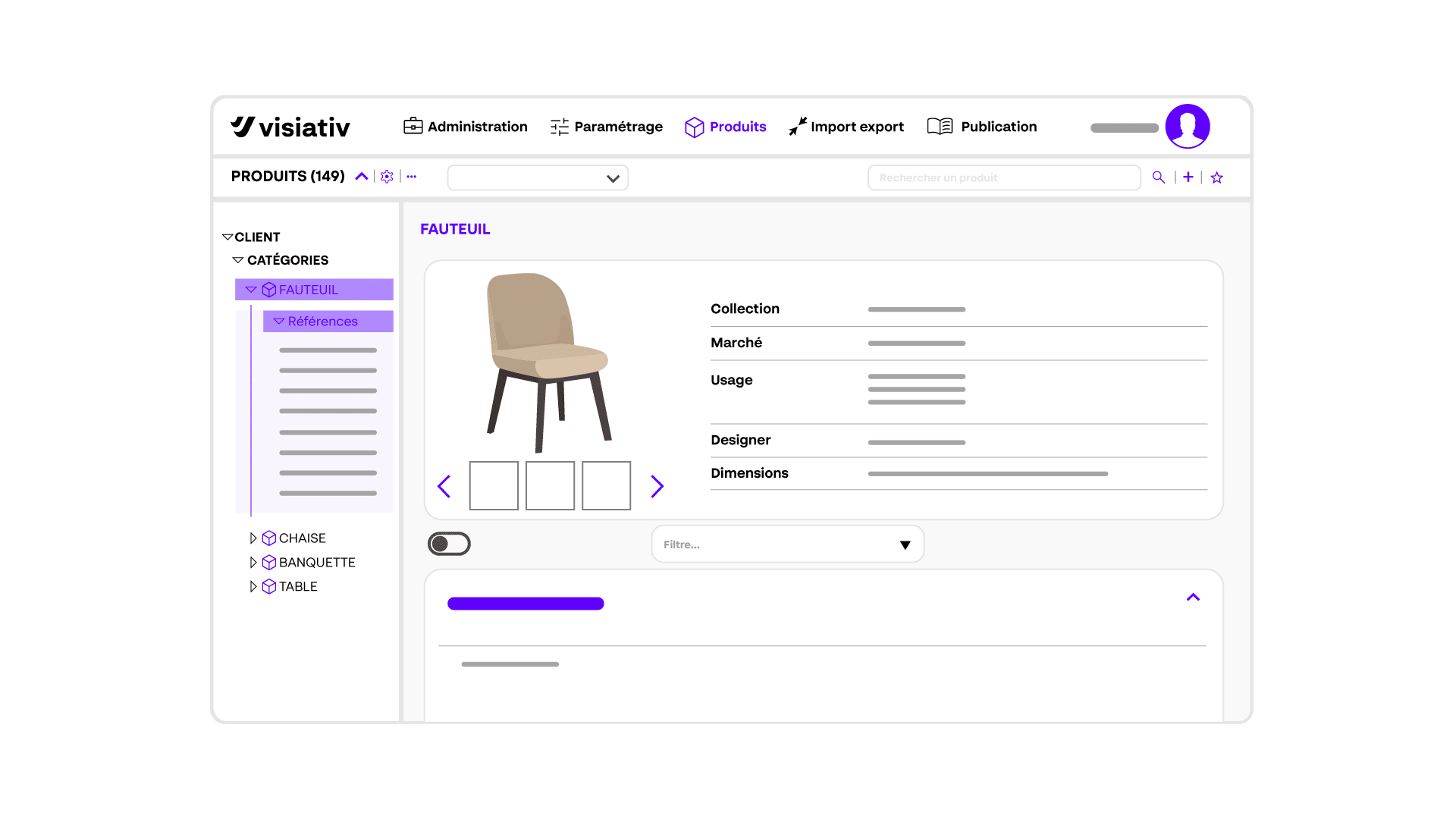Viewport: 1456px width, 819px height.
Task: Select the third image thumbnail
Action: coord(606,485)
